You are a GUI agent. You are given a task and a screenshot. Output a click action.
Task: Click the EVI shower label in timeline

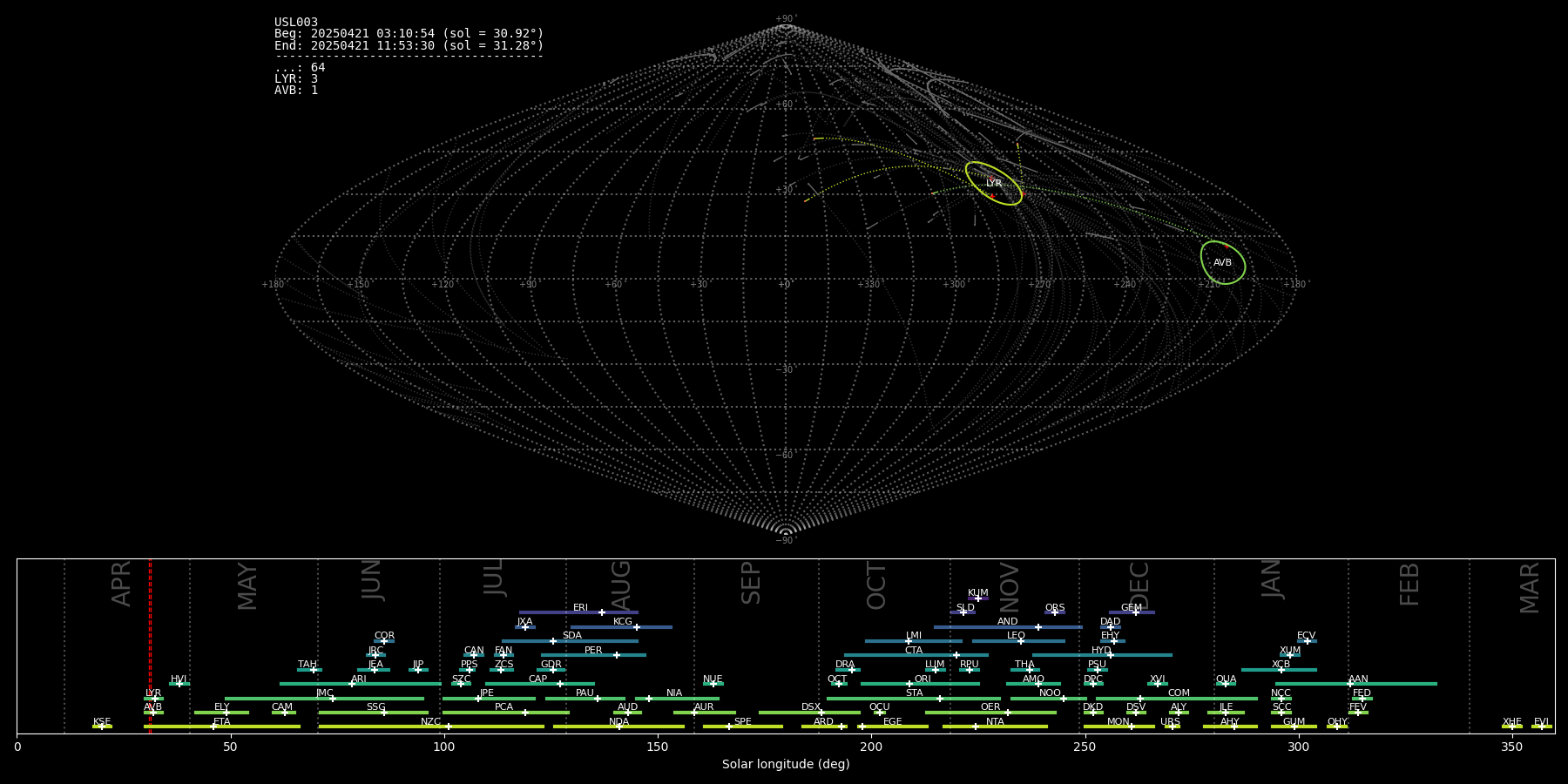(1541, 722)
